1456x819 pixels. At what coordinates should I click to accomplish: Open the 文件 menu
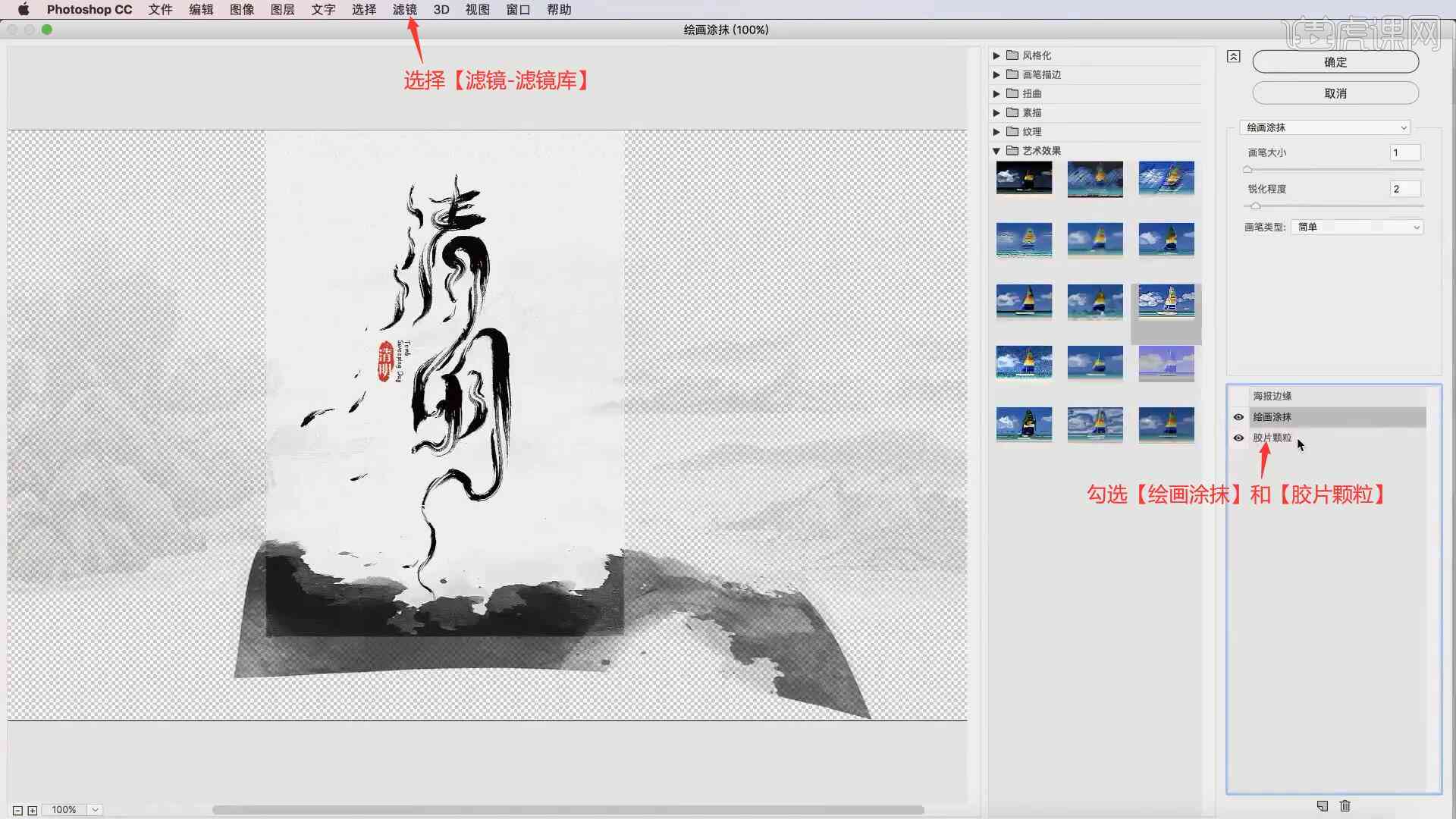point(160,9)
